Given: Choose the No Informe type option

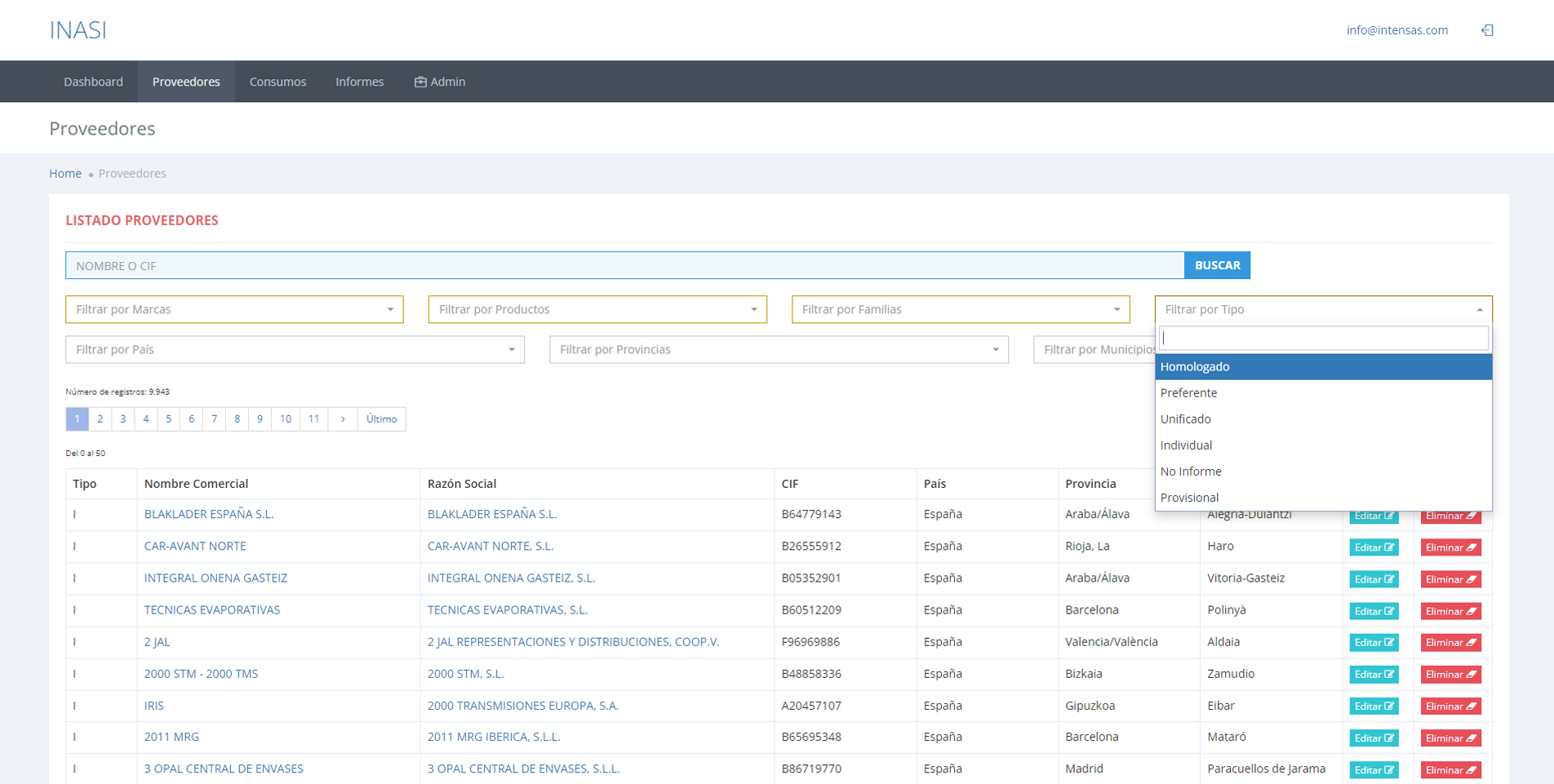Looking at the screenshot, I should pyautogui.click(x=1191, y=472).
